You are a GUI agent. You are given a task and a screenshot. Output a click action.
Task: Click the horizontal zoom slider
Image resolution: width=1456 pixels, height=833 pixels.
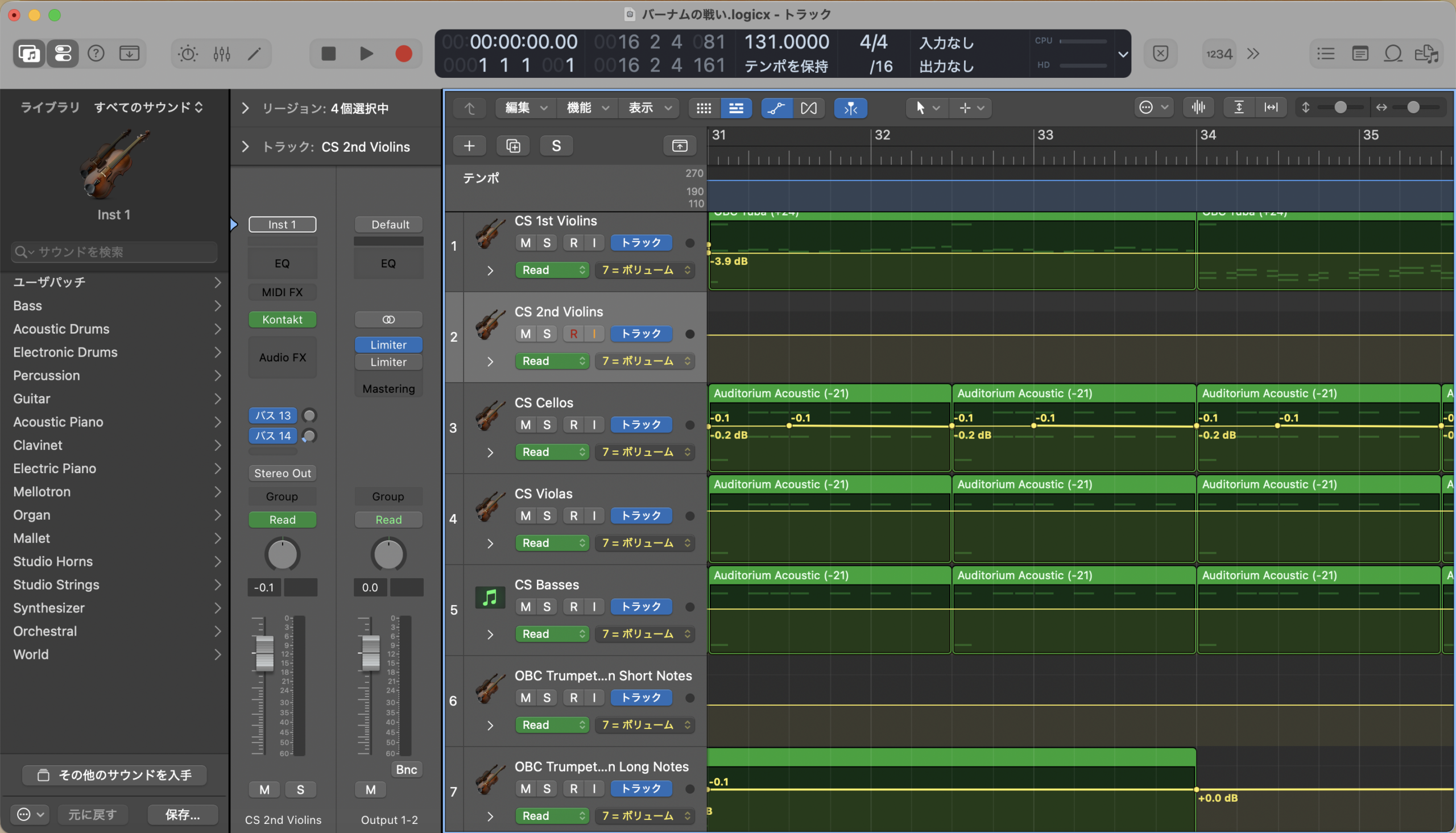click(1413, 107)
